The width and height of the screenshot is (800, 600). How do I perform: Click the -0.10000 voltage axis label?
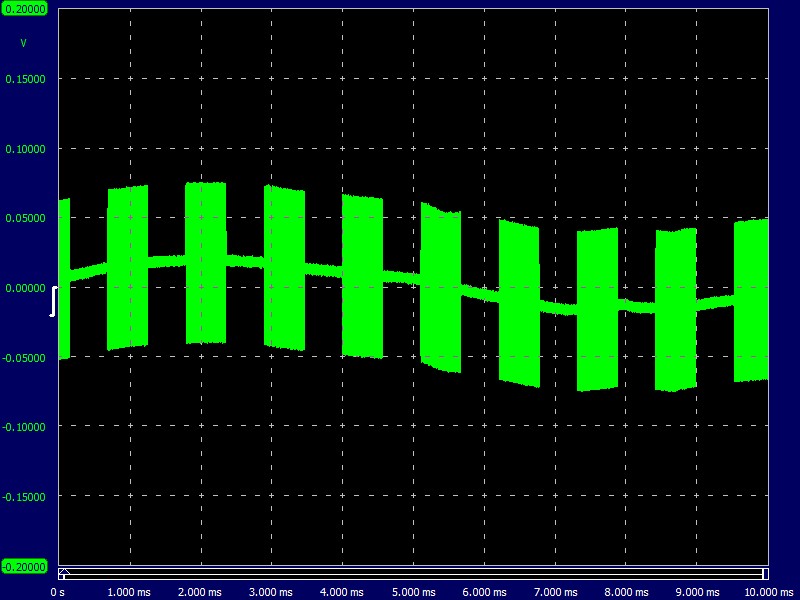24,428
